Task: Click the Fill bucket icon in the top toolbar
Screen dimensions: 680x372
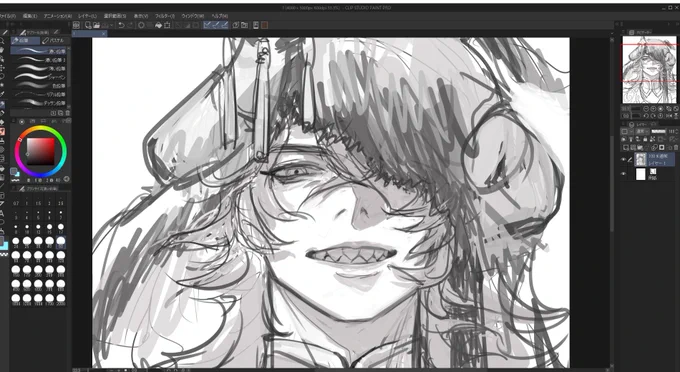Action: 158,25
